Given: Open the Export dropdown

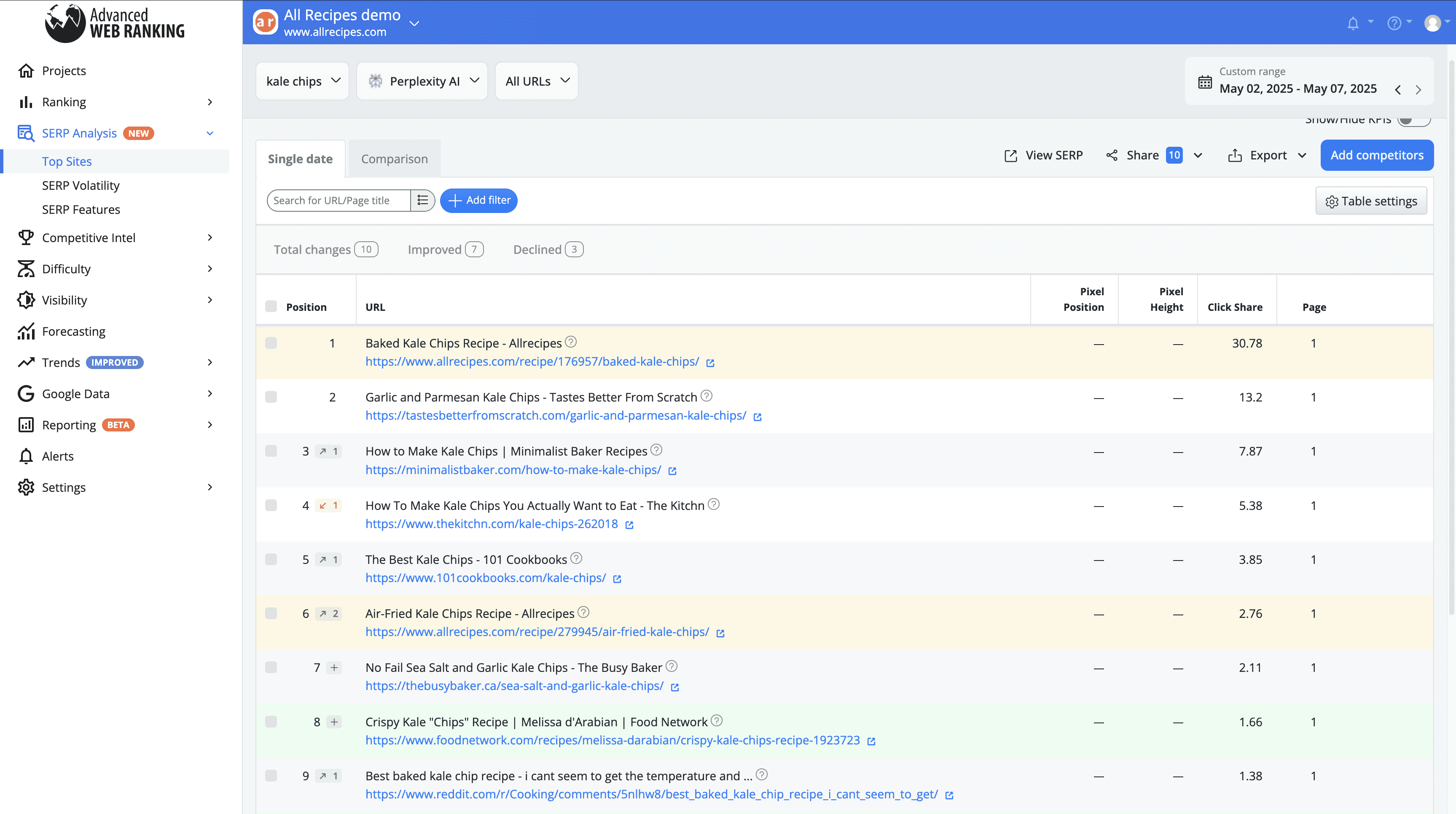Looking at the screenshot, I should pyautogui.click(x=1267, y=156).
